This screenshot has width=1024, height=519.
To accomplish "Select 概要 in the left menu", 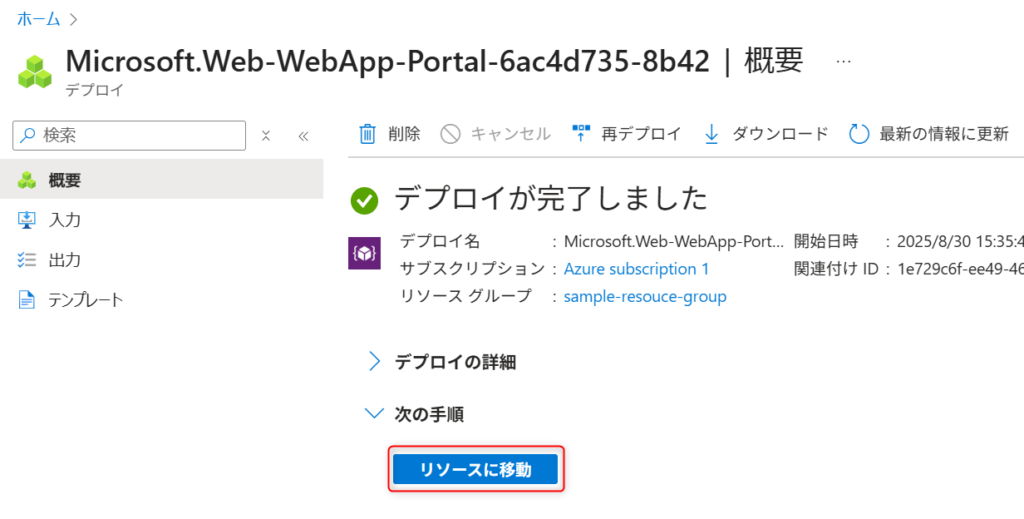I will pos(161,180).
